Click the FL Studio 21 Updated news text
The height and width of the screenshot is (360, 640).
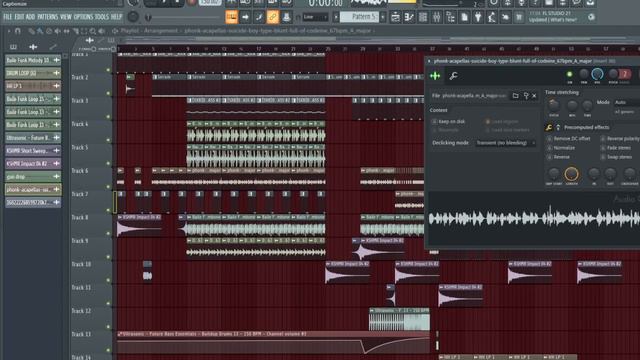(553, 16)
